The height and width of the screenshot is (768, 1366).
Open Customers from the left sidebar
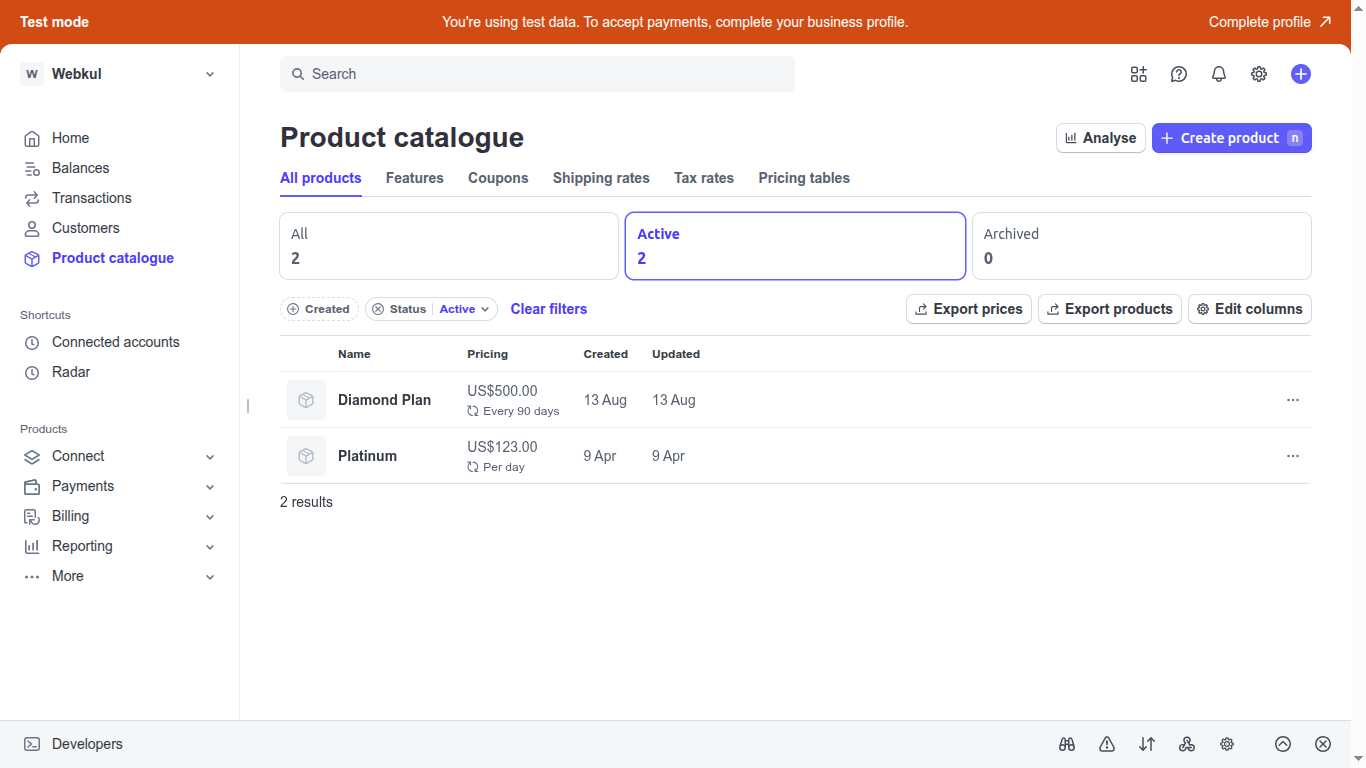tap(86, 228)
